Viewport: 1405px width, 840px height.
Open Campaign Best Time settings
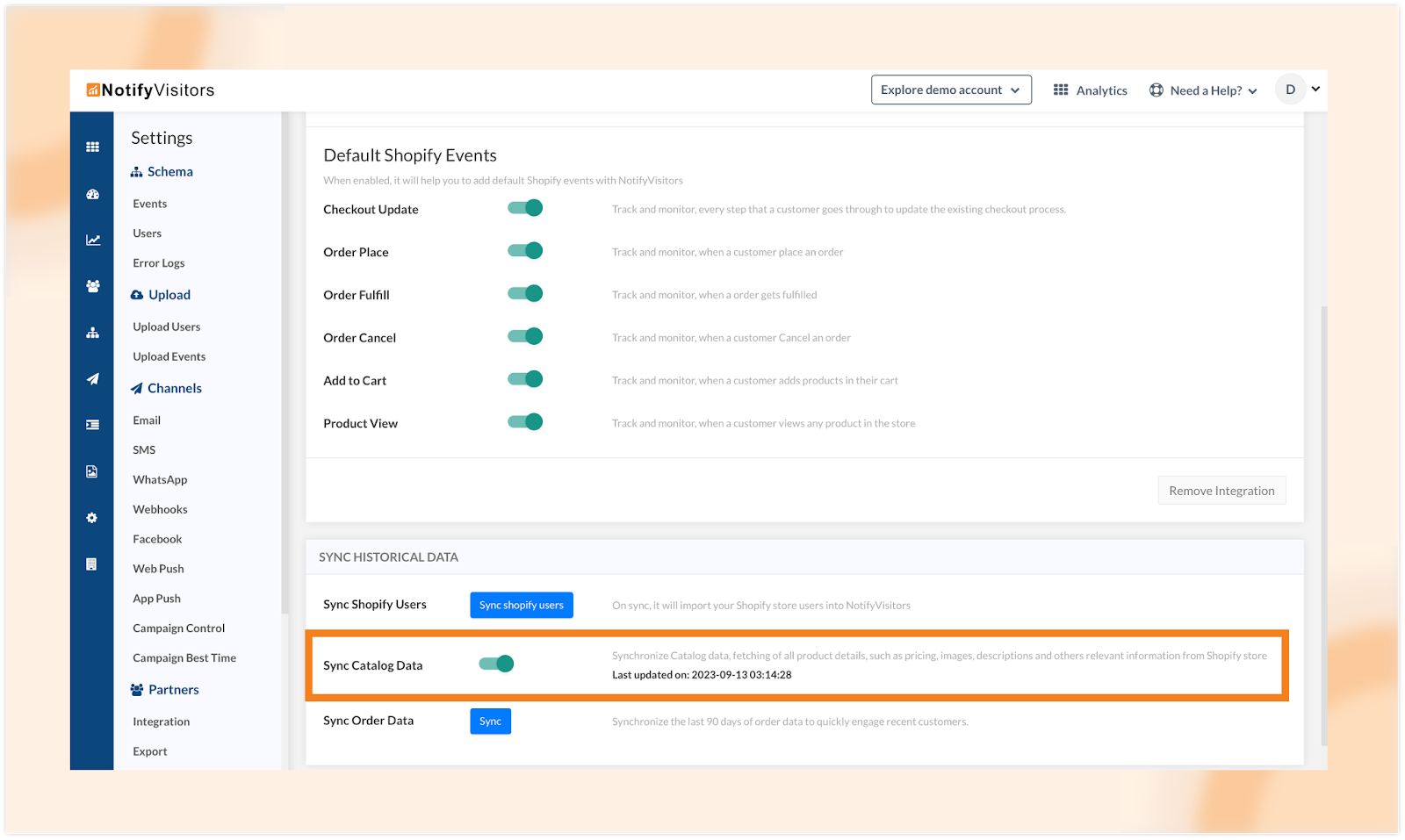[184, 658]
